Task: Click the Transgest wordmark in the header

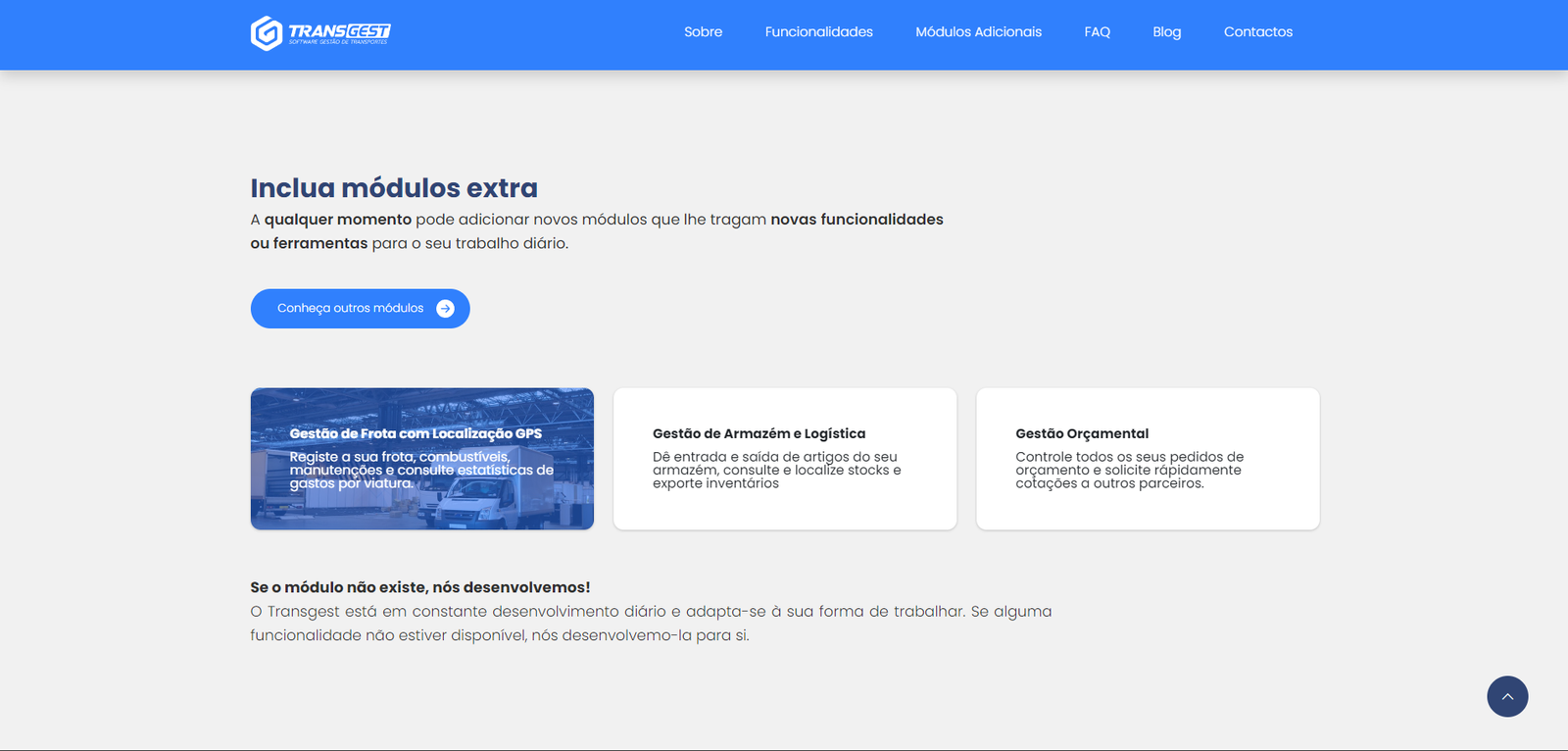Action: [339, 32]
